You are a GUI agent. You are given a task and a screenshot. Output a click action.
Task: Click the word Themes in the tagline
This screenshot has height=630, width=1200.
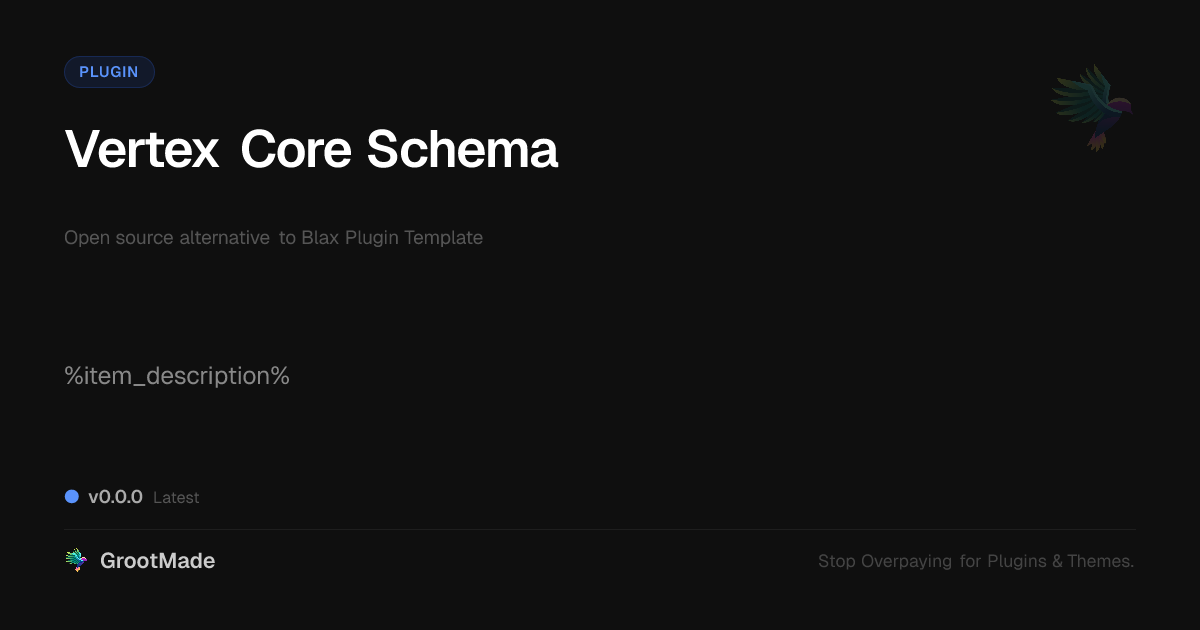[1100, 561]
